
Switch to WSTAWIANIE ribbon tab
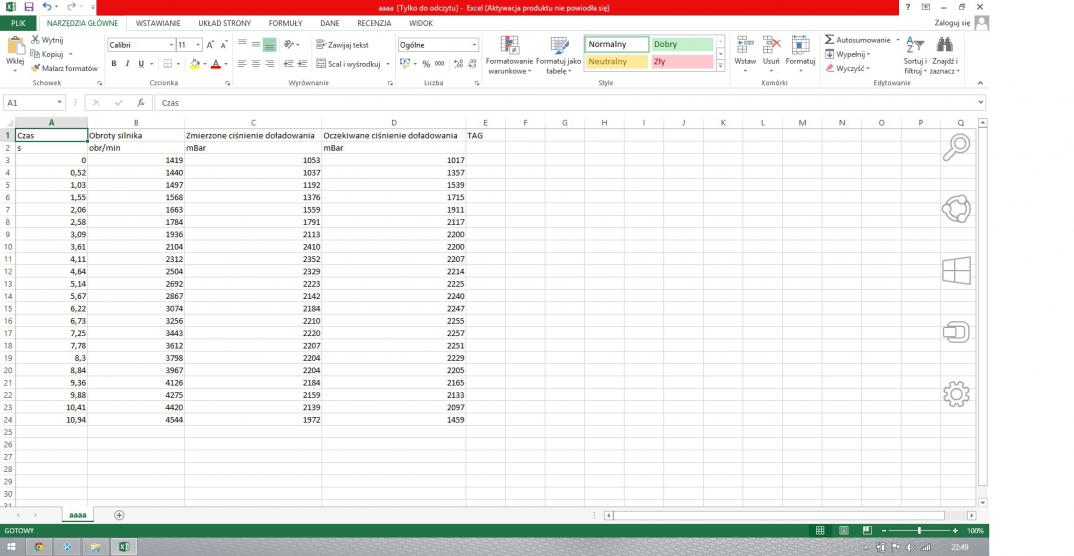[x=158, y=23]
